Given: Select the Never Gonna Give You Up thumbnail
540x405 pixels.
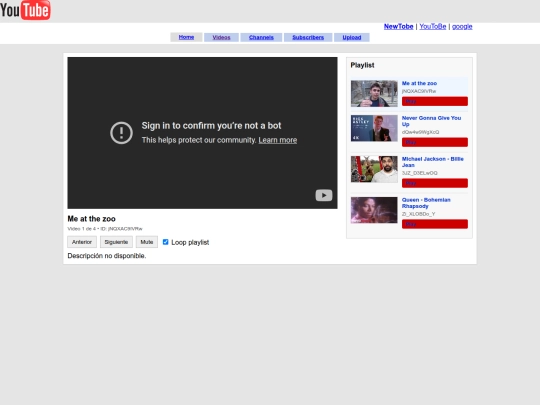Looking at the screenshot, I should point(374,128).
